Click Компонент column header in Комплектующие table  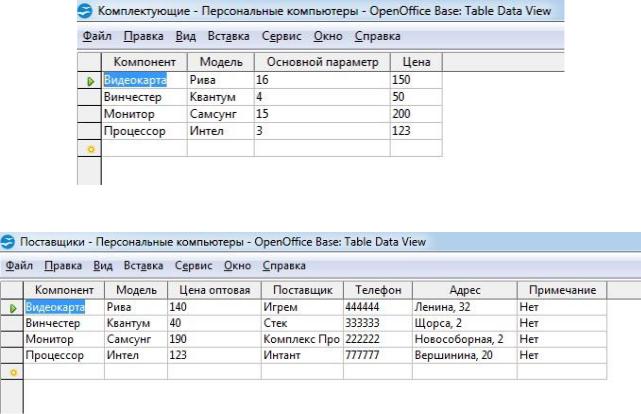pyautogui.click(x=144, y=62)
